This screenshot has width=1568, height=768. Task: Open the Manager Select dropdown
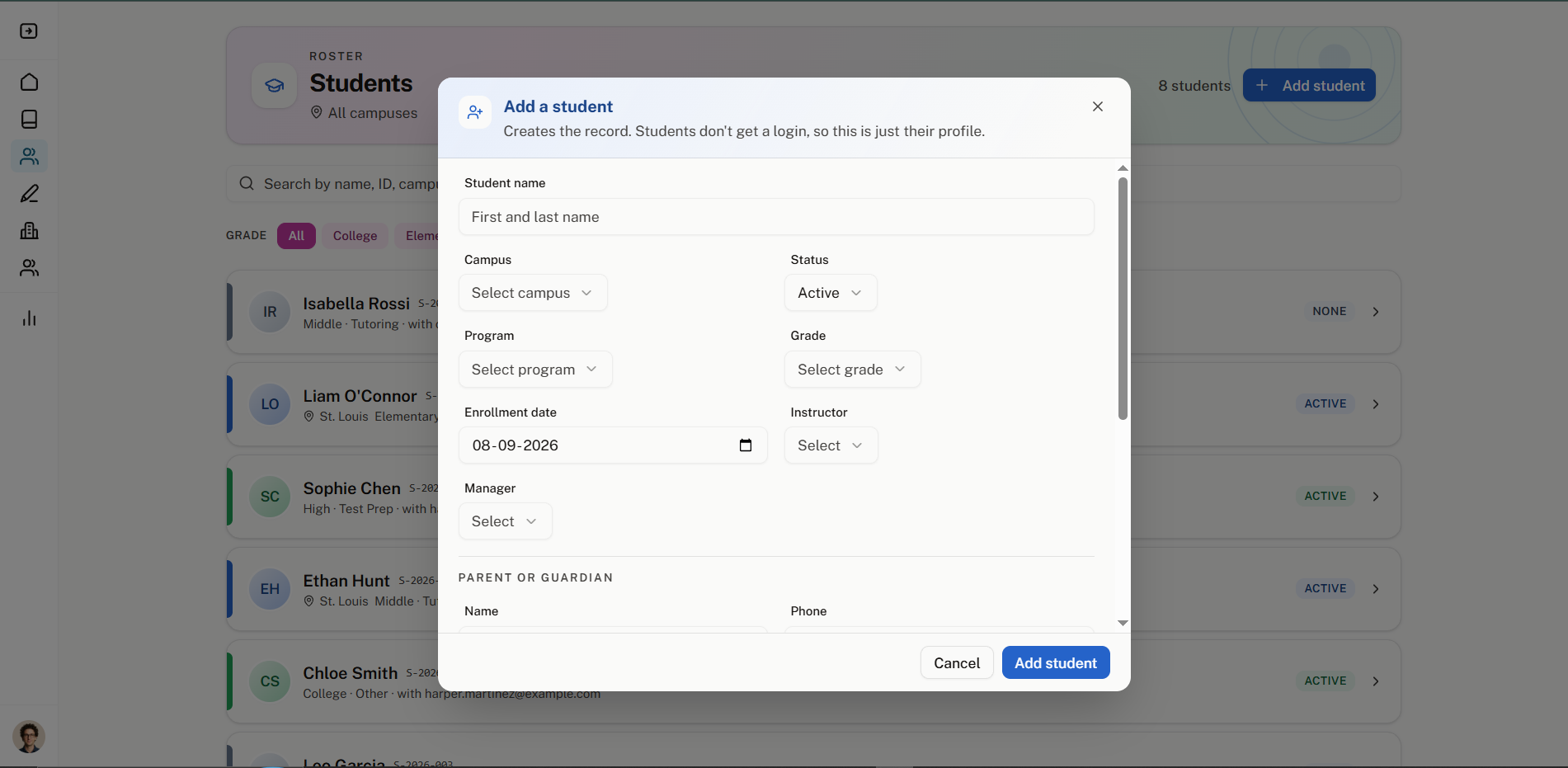(x=505, y=521)
